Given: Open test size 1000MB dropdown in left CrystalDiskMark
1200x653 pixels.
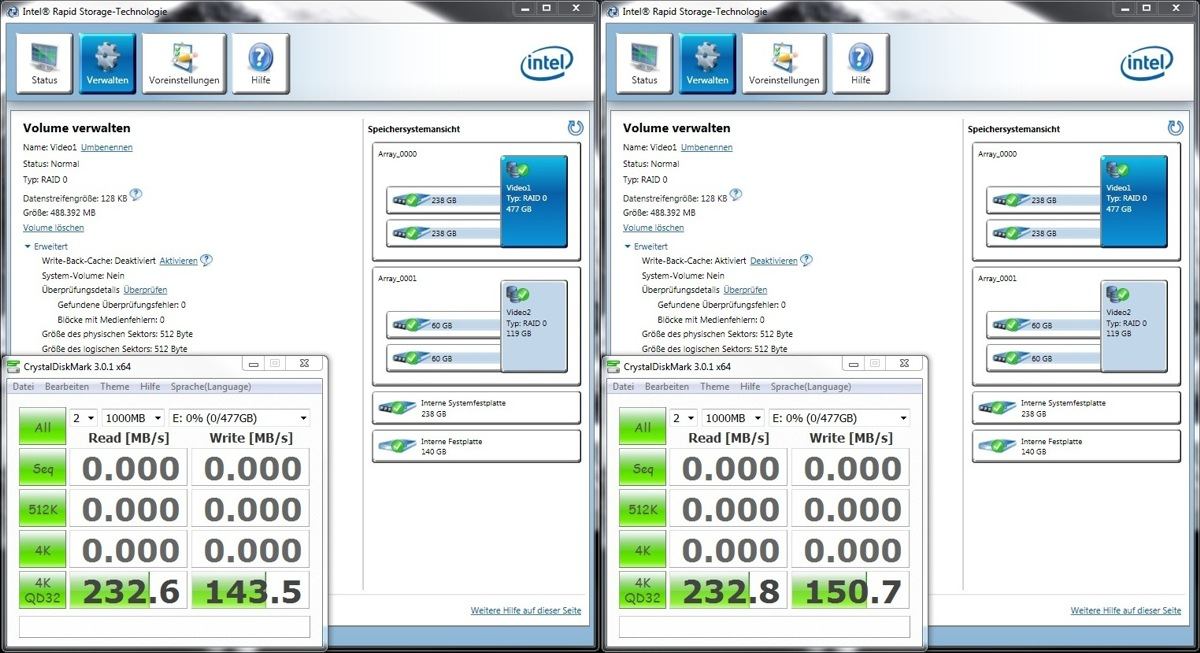Looking at the screenshot, I should [x=133, y=418].
